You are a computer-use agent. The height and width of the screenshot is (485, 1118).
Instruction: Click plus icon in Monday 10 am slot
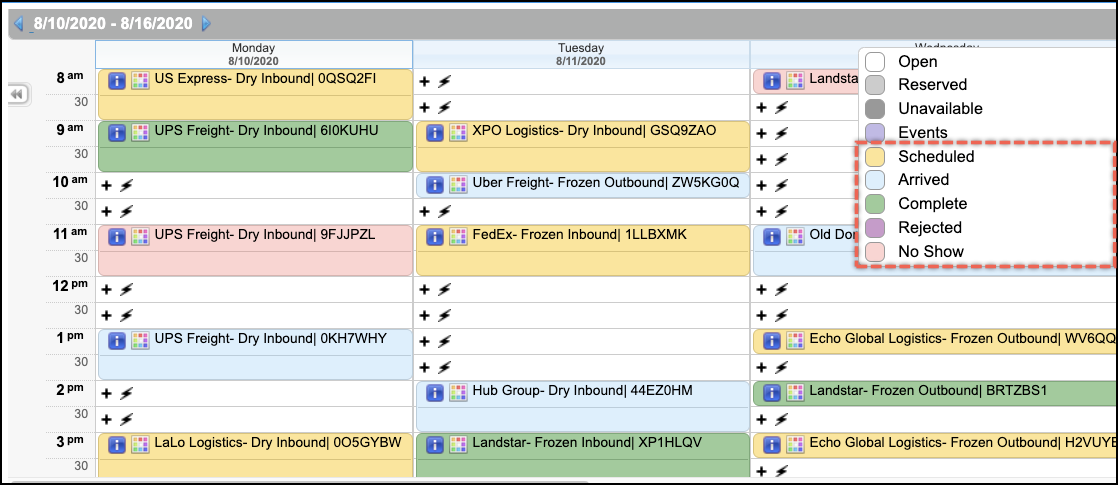[x=107, y=185]
